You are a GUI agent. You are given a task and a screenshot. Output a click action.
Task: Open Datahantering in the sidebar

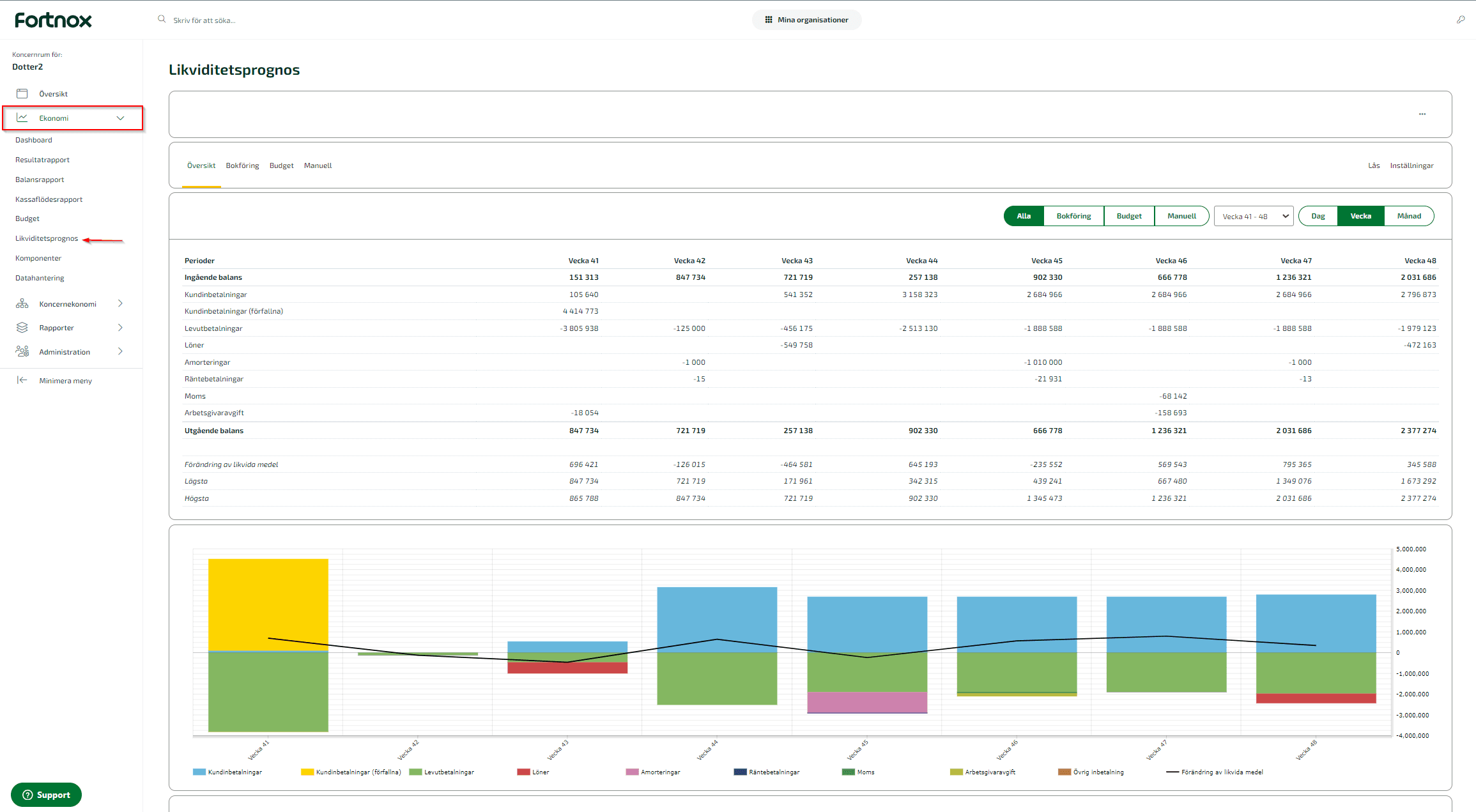click(x=40, y=278)
